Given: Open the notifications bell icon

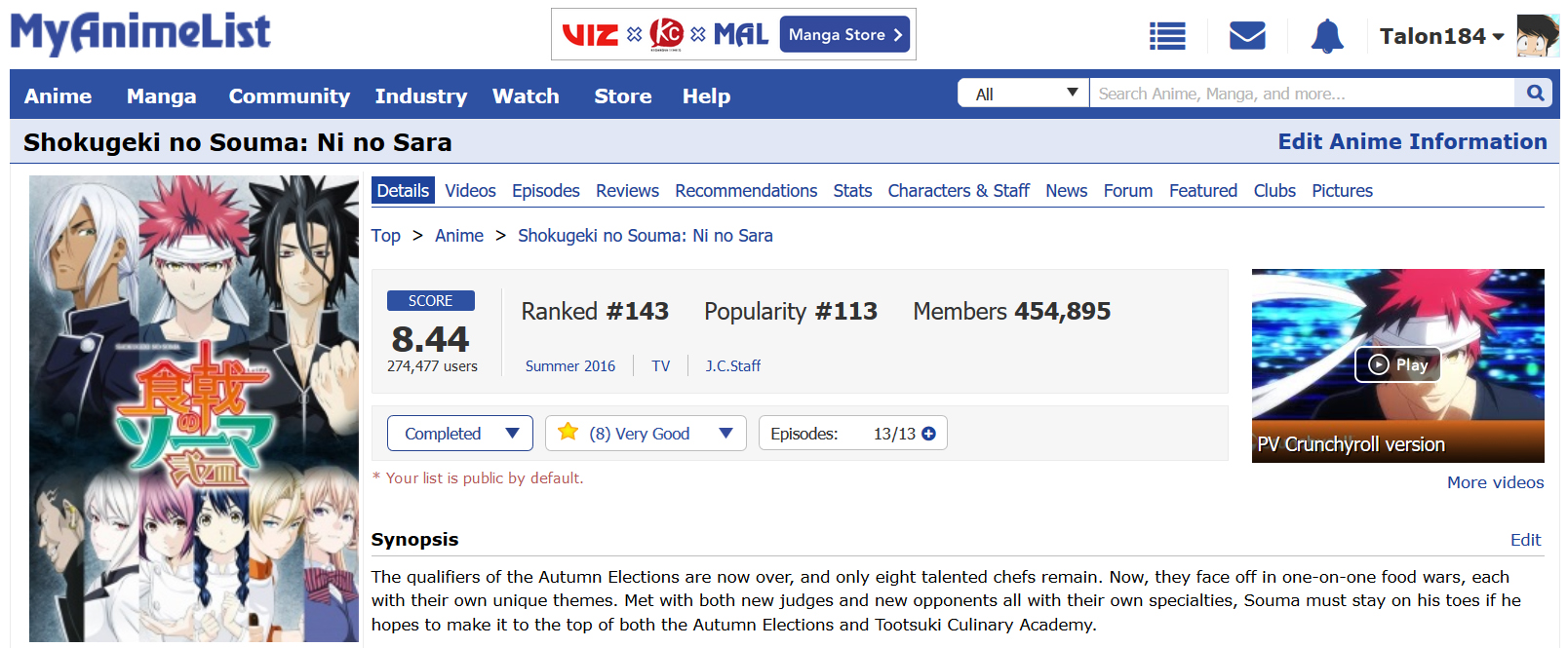Looking at the screenshot, I should (1326, 36).
